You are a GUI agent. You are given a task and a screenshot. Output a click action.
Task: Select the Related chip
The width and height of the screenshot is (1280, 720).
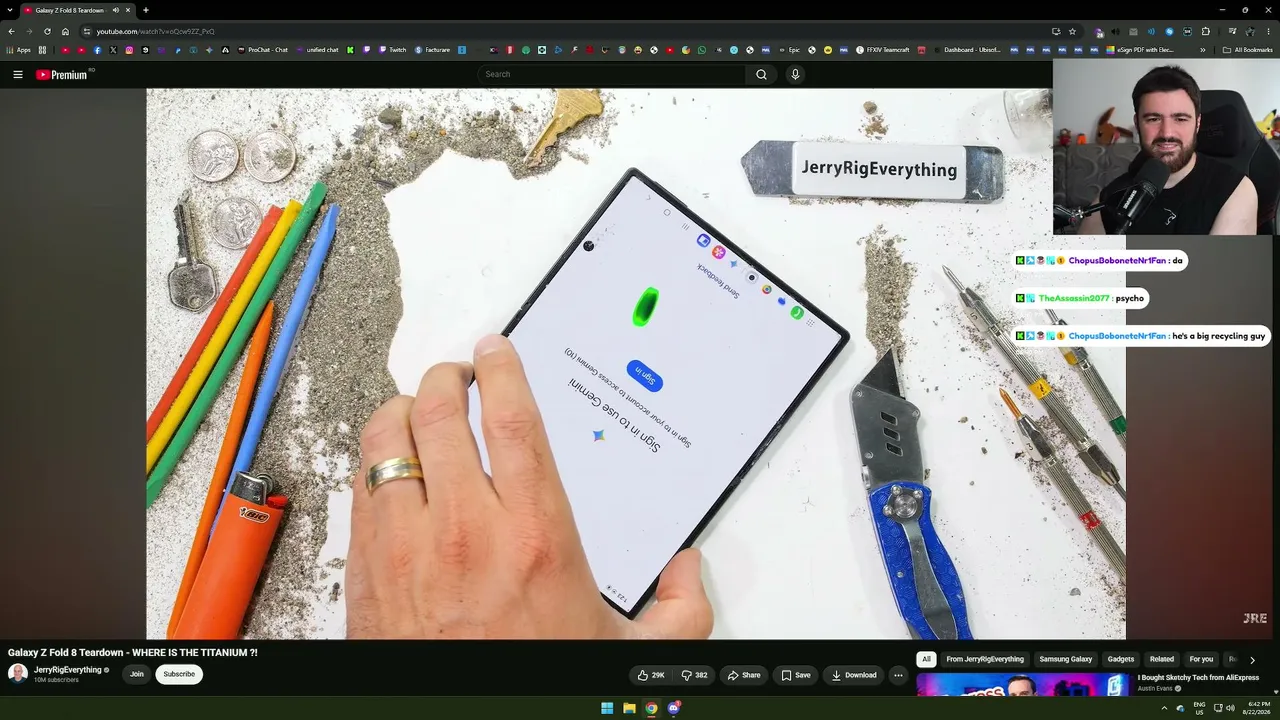pos(1162,659)
